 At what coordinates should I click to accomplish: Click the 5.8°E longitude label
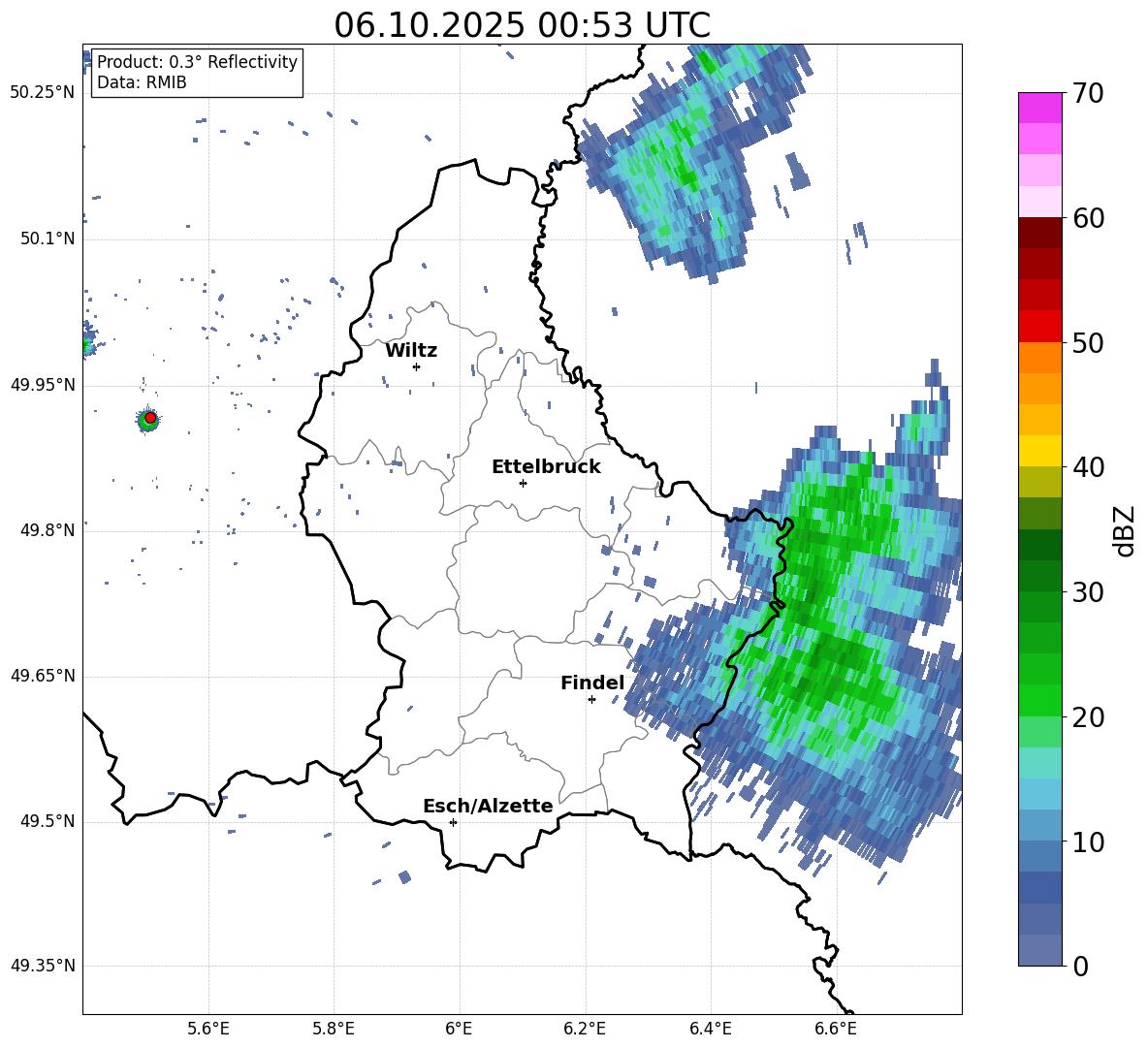point(334,1029)
